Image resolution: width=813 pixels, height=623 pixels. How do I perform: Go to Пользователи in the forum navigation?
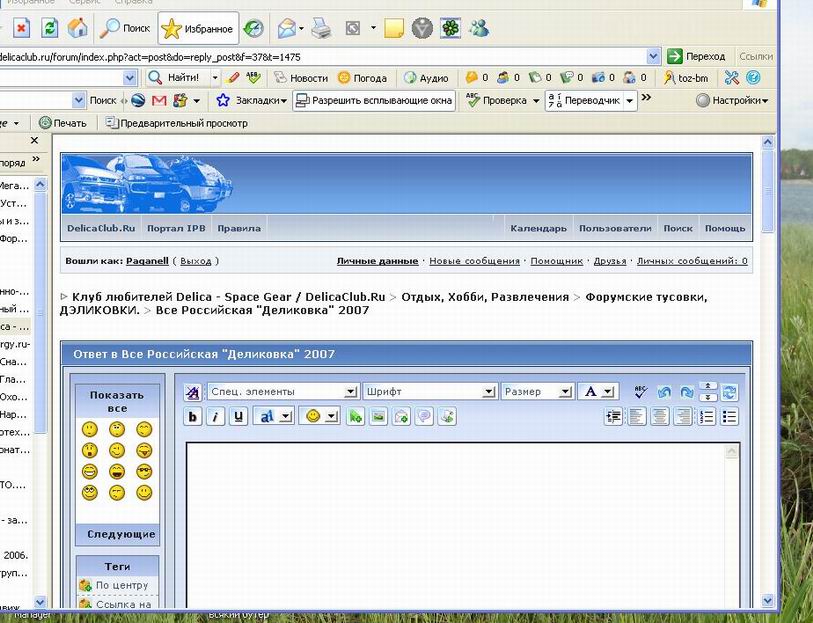615,228
